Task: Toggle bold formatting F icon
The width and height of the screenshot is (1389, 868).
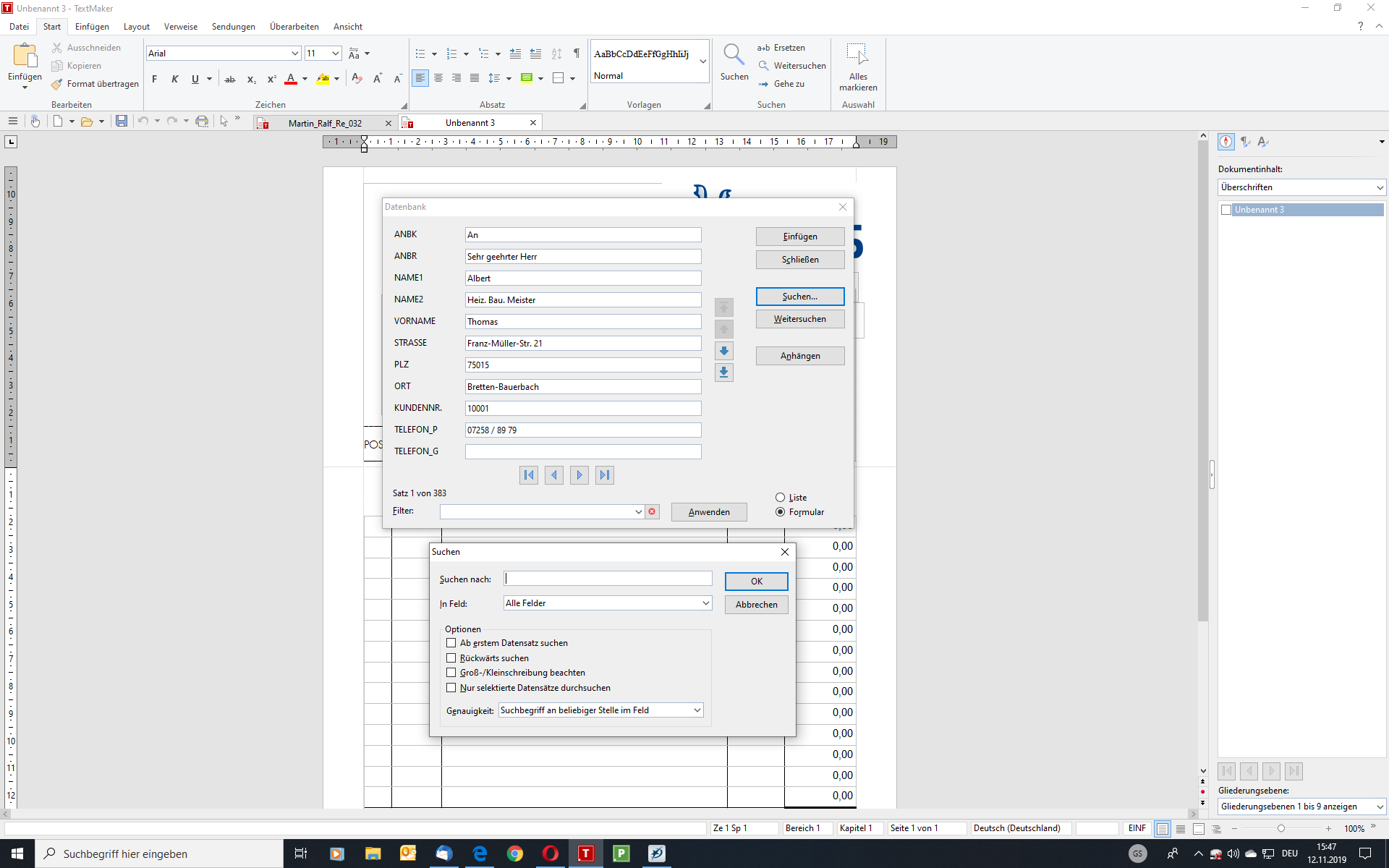Action: pyautogui.click(x=154, y=79)
